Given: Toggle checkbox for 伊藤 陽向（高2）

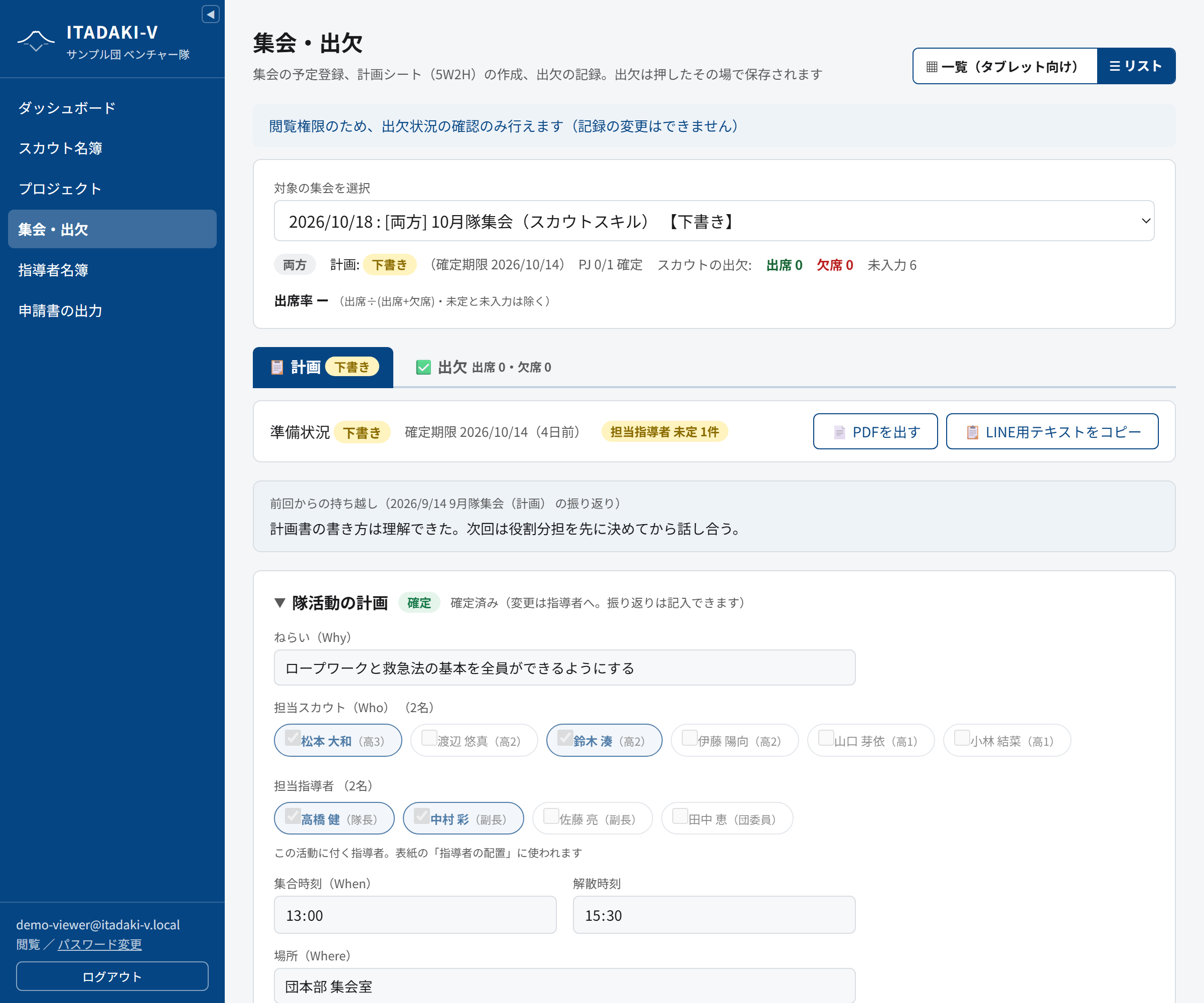Looking at the screenshot, I should click(689, 738).
